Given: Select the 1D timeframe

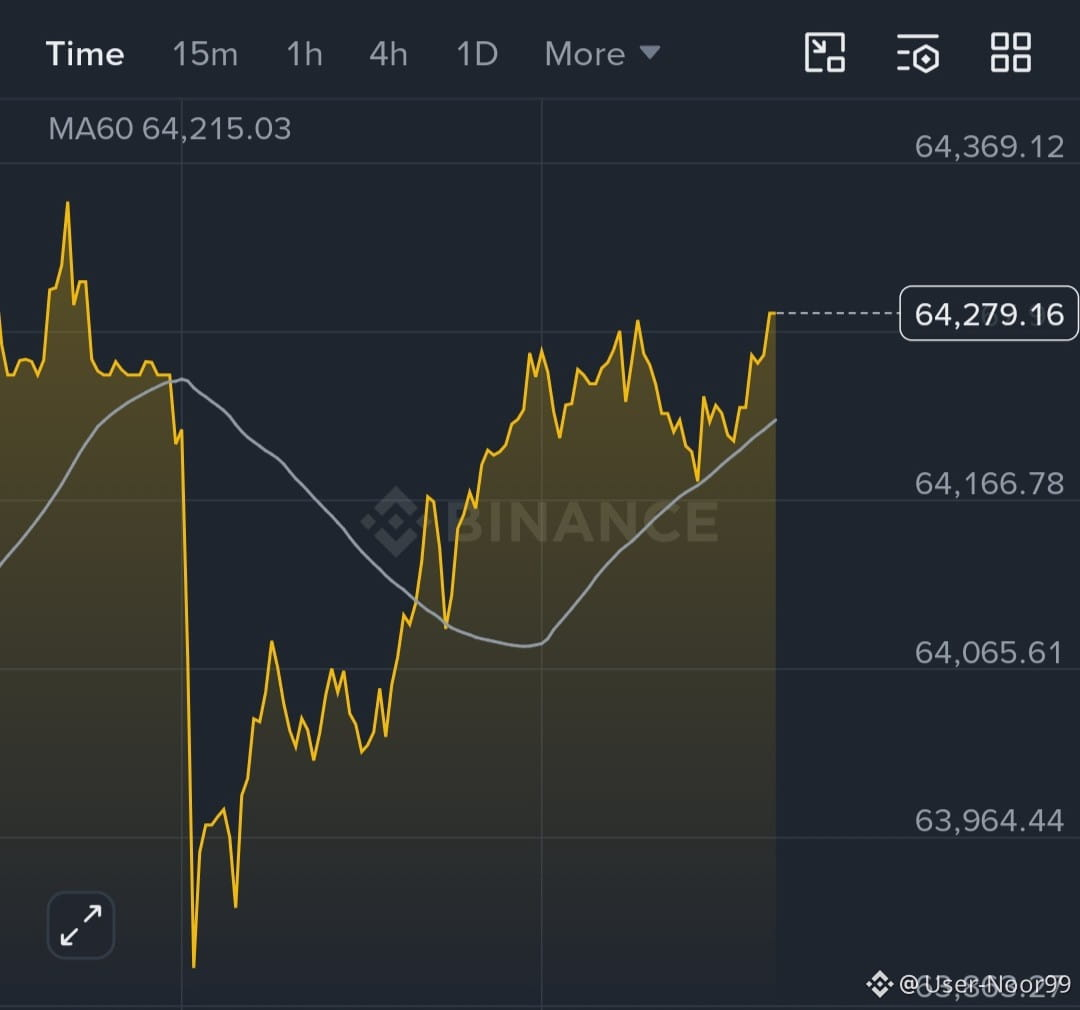Looking at the screenshot, I should (x=477, y=54).
